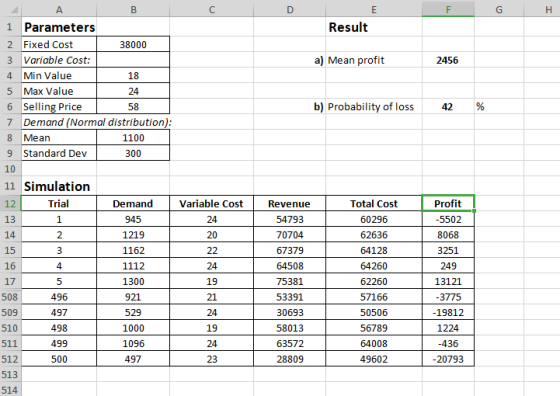
Task: Click the b) label before Probability
Action: [319, 106]
